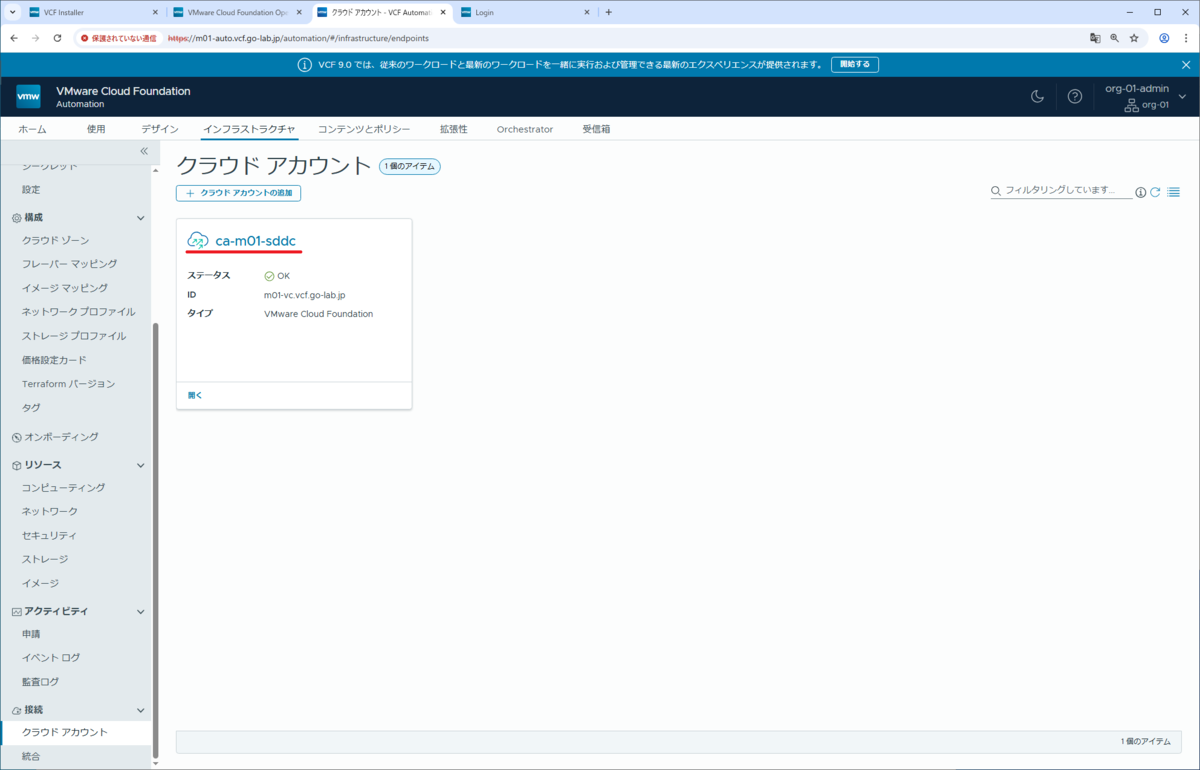Open the 受信箱 tab
This screenshot has height=770, width=1200.
point(596,129)
